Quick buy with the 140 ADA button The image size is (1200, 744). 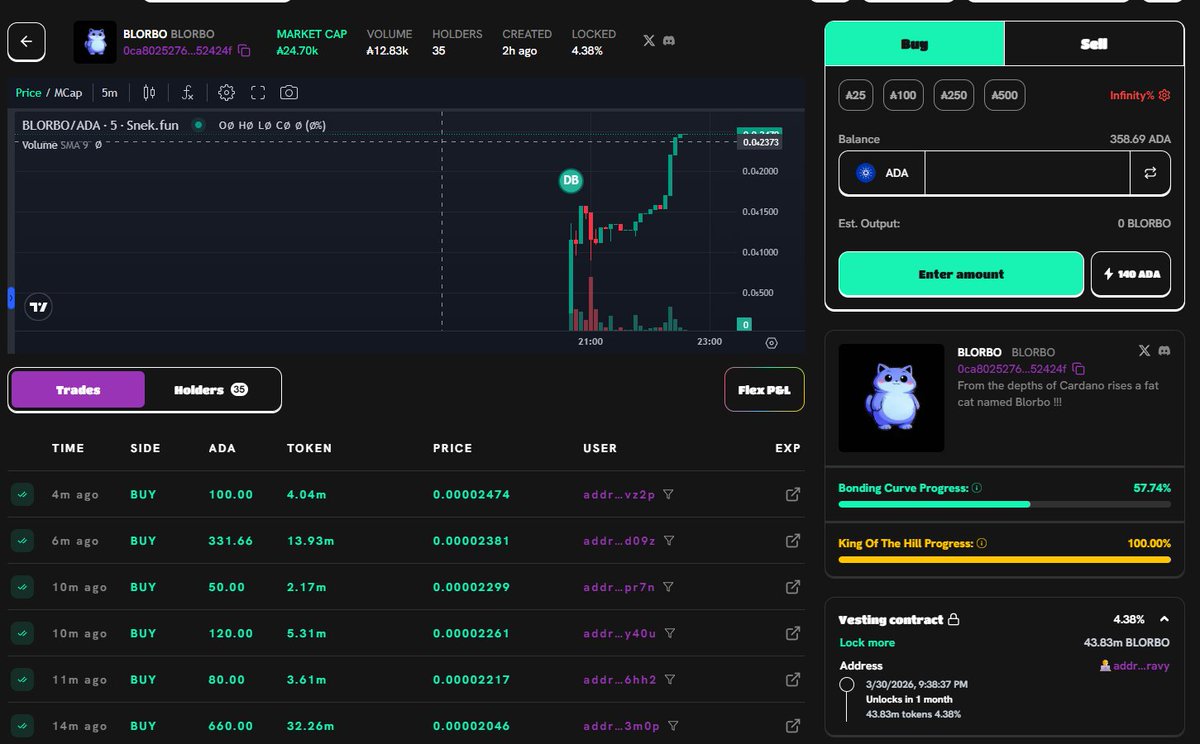(x=1131, y=274)
